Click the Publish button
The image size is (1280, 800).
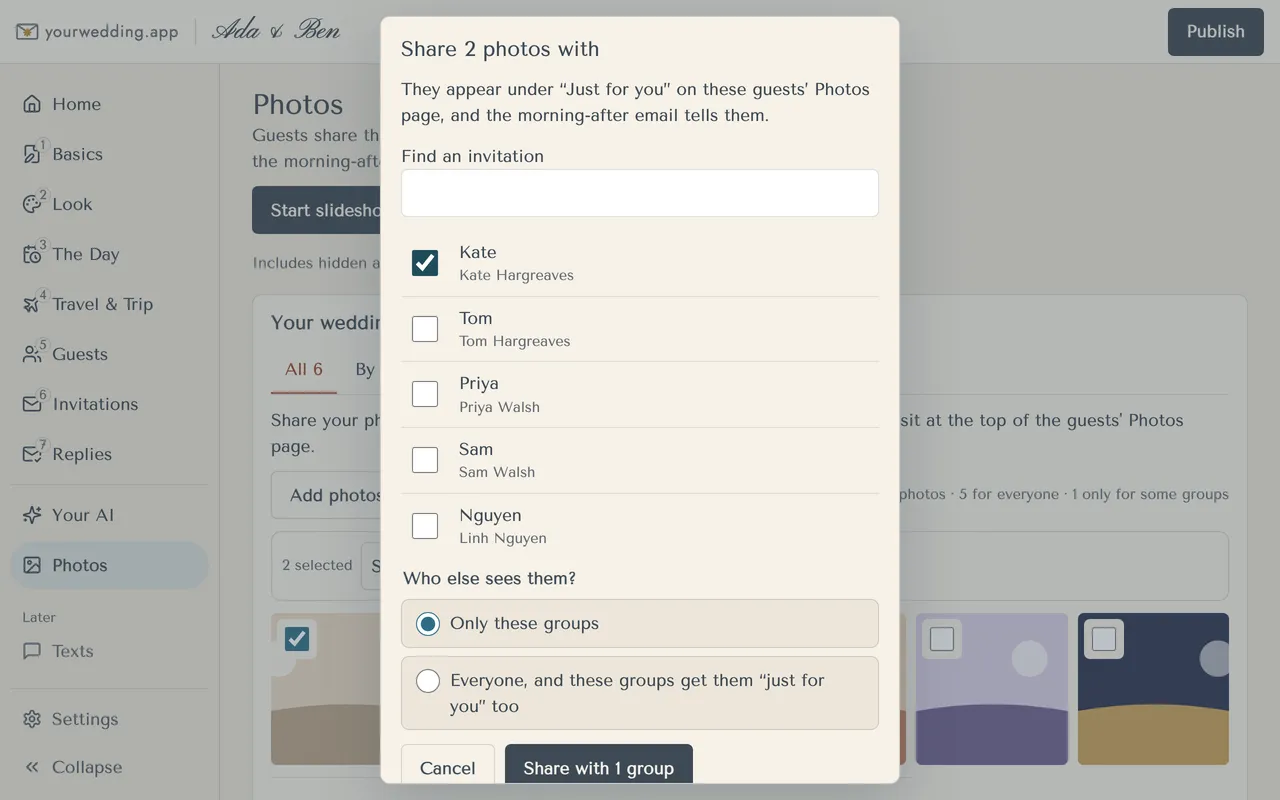(x=1216, y=32)
